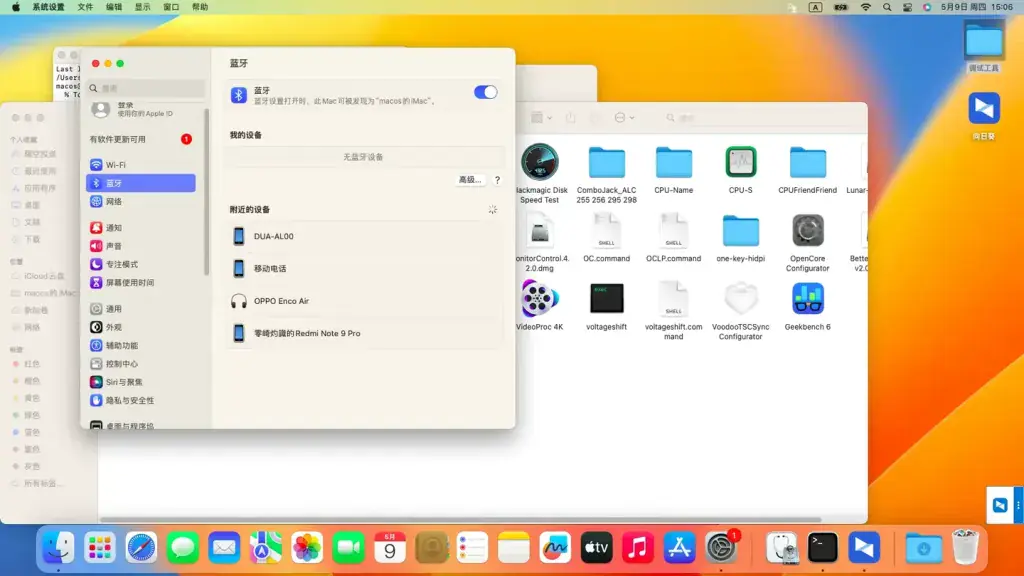Viewport: 1024px width, 576px height.
Task: Select Wi-Fi in settings sidebar
Action: click(x=141, y=165)
